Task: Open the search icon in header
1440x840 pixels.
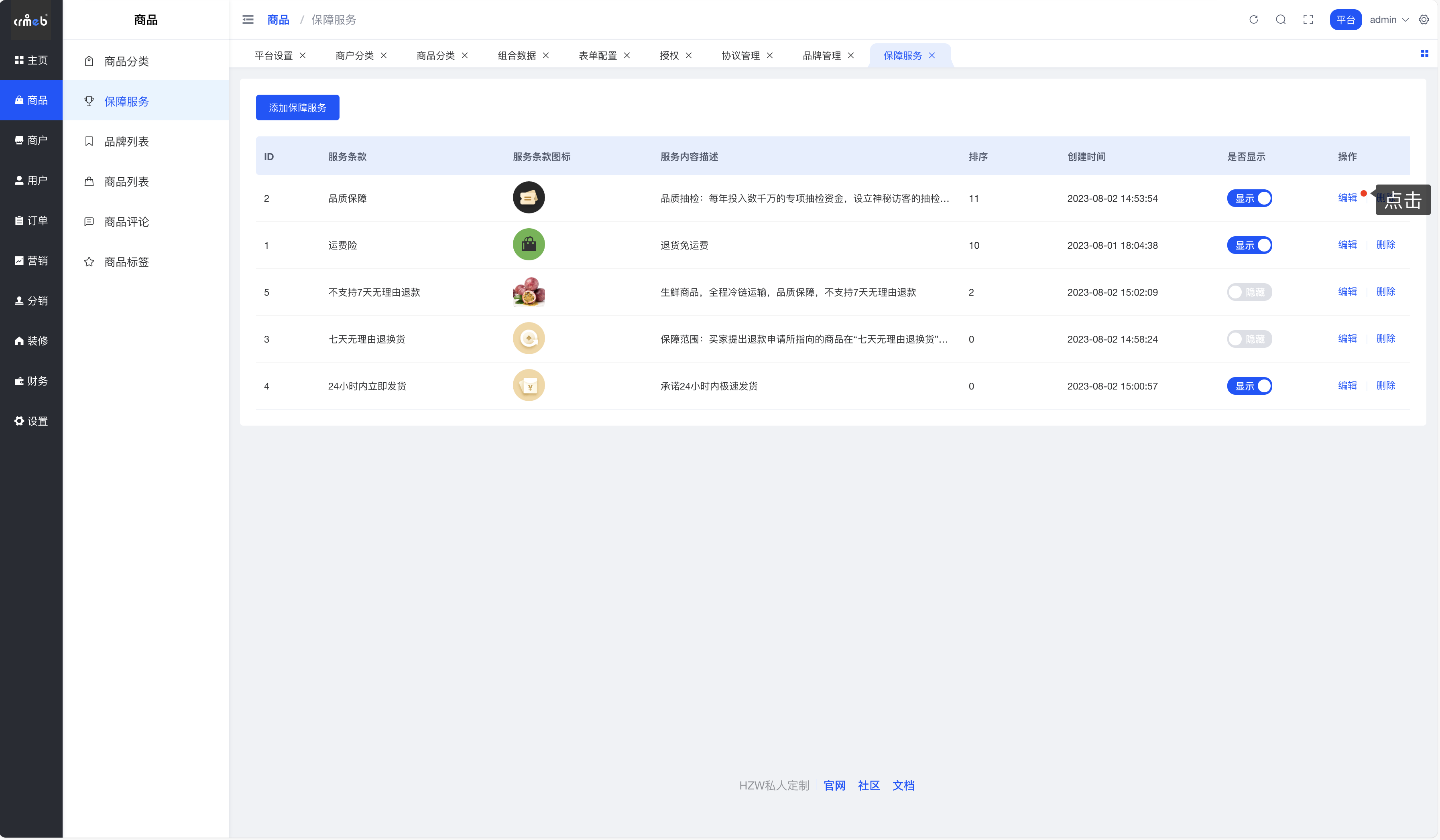Action: (x=1281, y=19)
